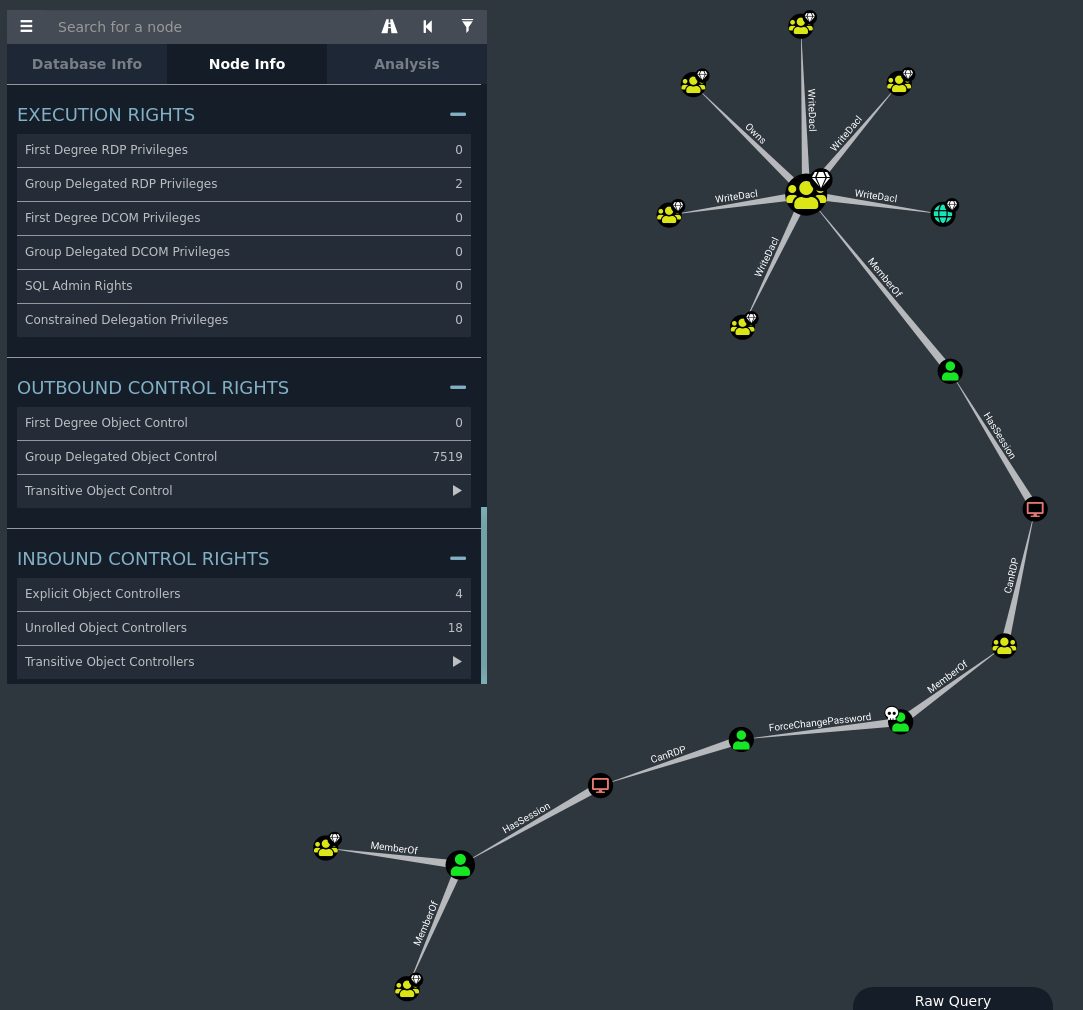Screen dimensions: 1083x1010
Task: Collapse the Execution Rights section
Action: coord(458,115)
